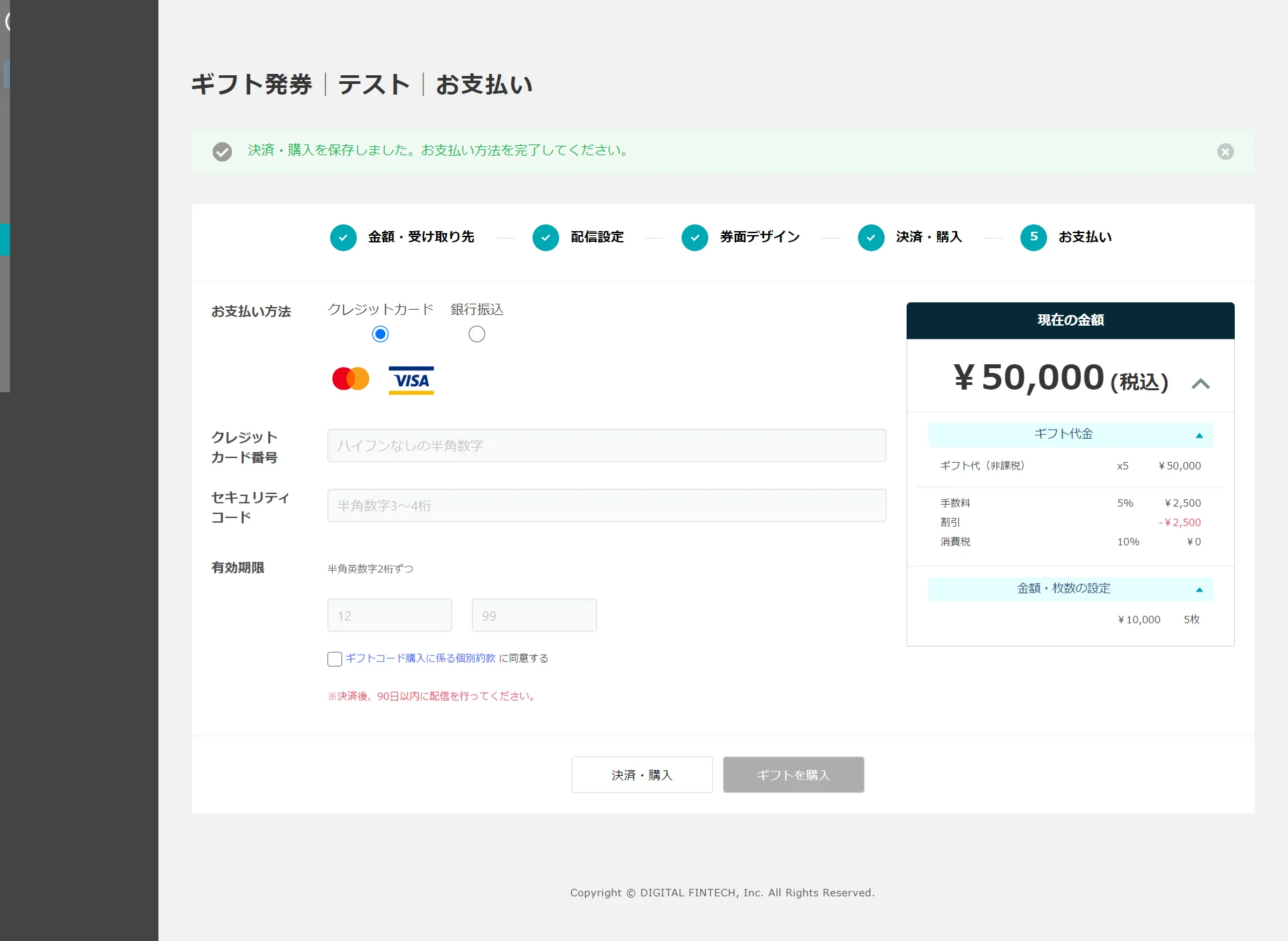Click the ¥10,000 denomination value
Screen dimensions: 1288x941
point(1139,620)
